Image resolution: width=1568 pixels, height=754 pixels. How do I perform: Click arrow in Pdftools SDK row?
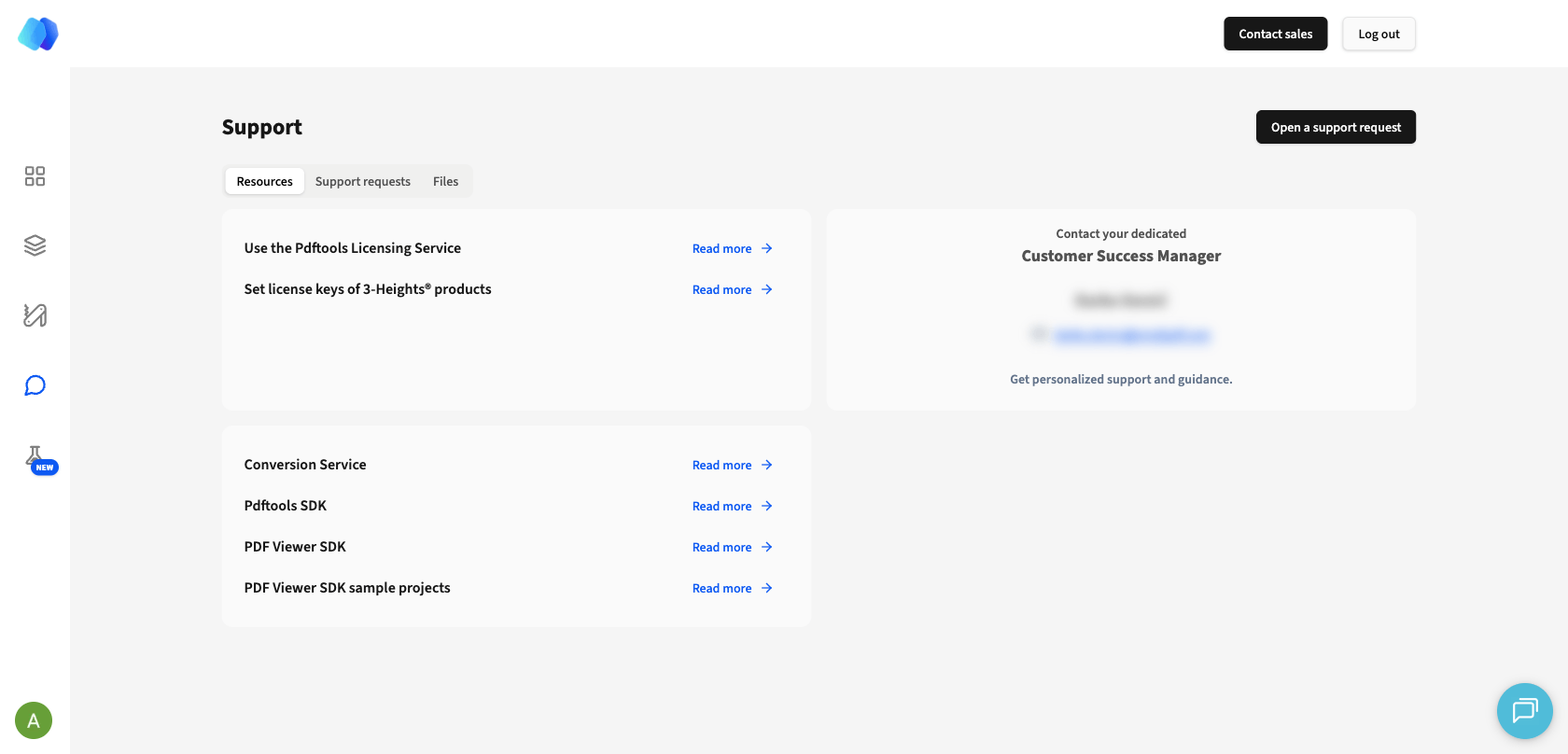pos(767,506)
